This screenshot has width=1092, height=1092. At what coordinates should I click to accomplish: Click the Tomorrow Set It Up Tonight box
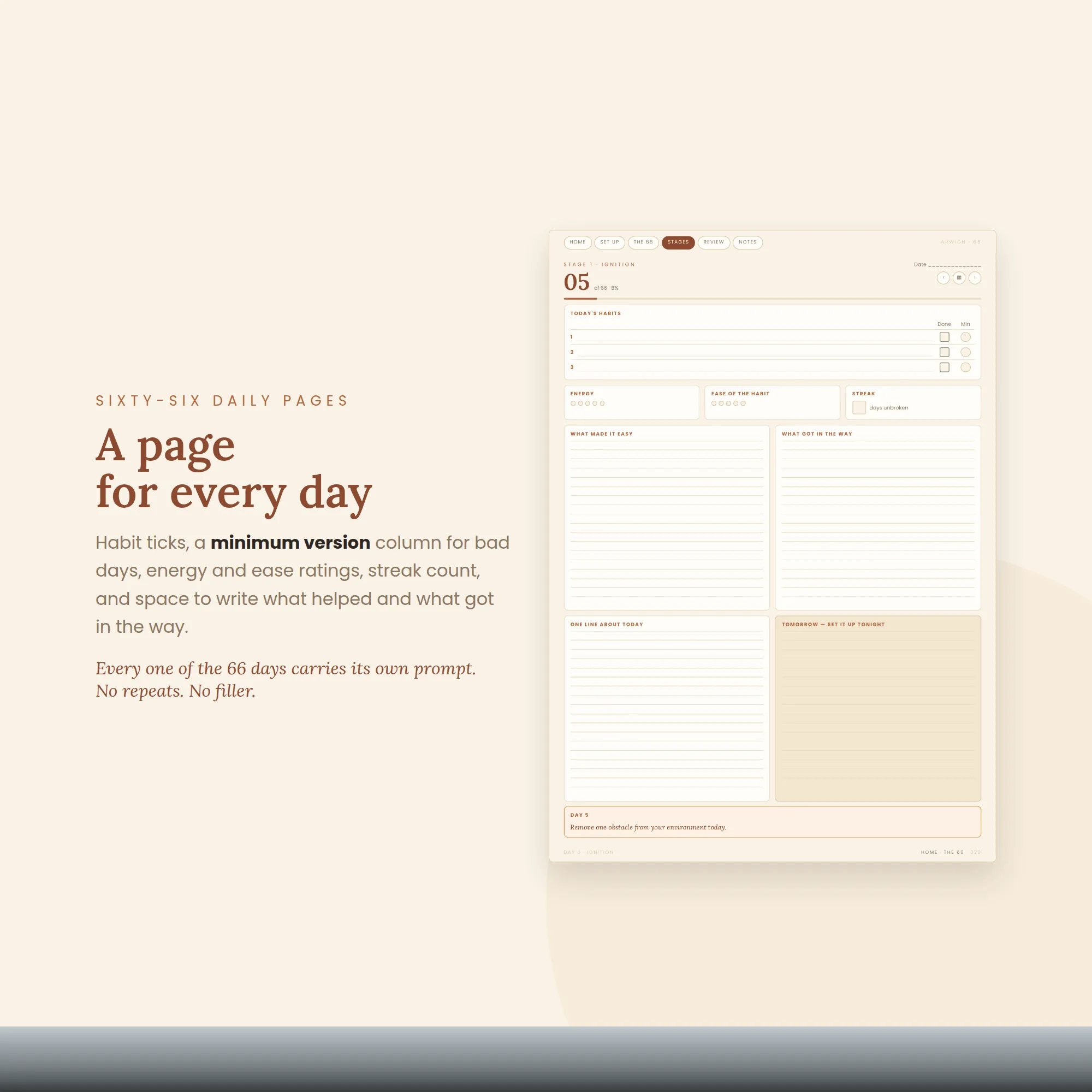(x=877, y=708)
